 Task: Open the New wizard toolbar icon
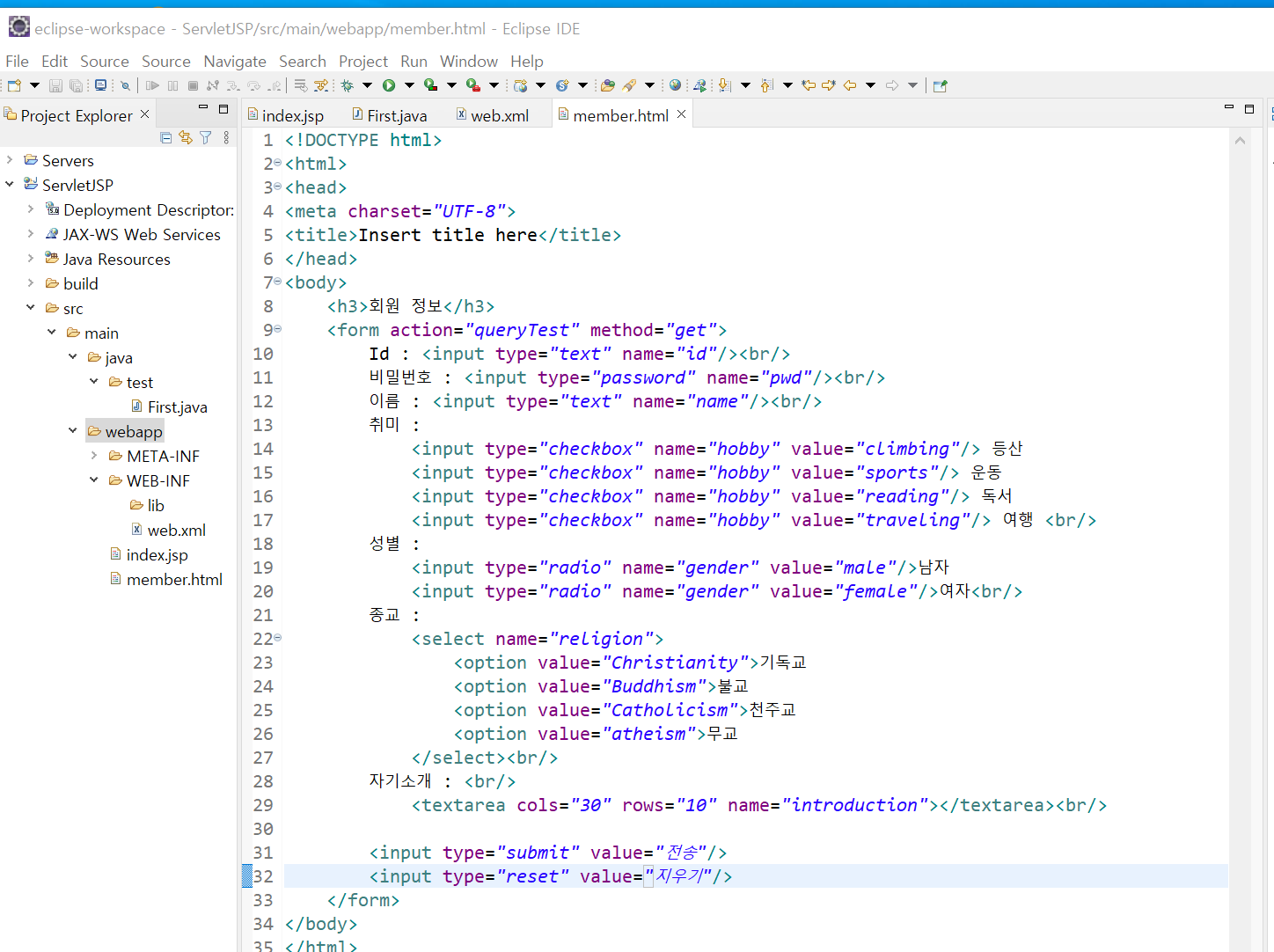(15, 84)
